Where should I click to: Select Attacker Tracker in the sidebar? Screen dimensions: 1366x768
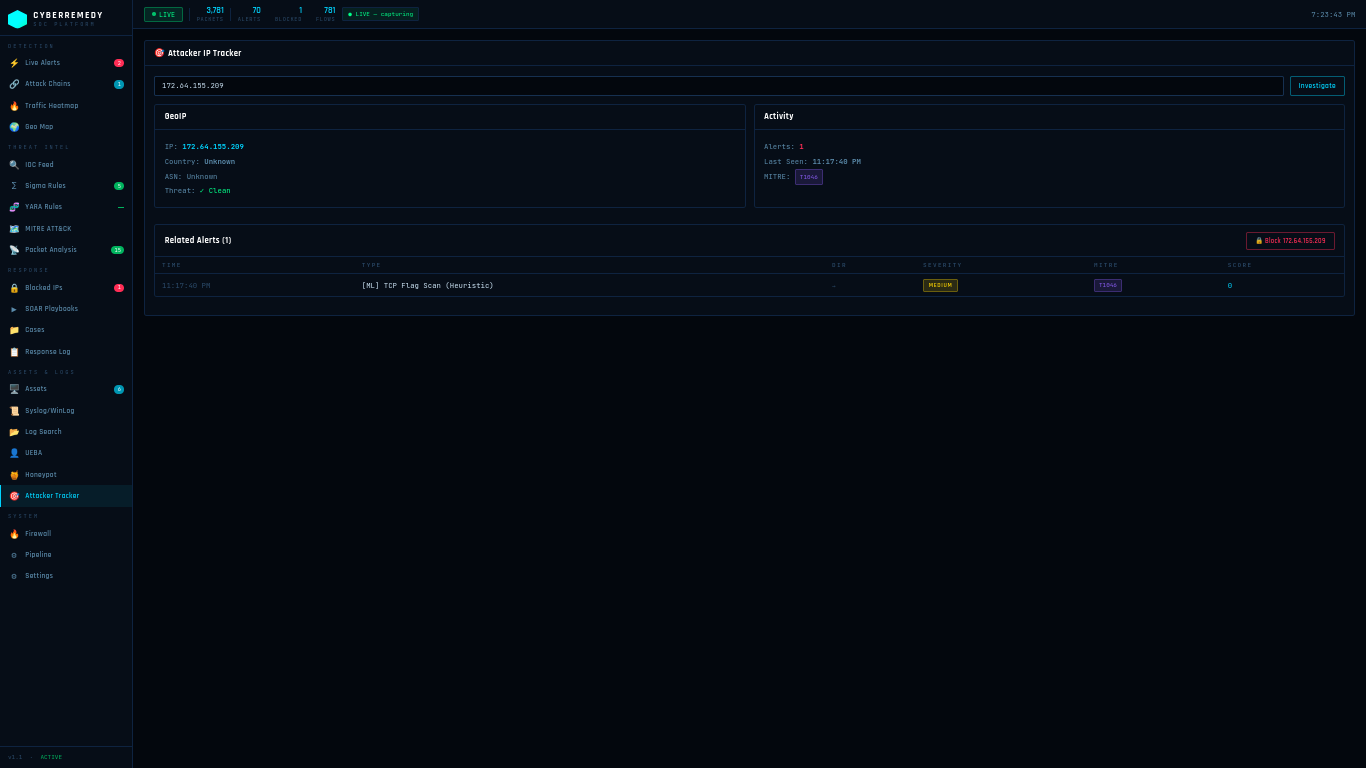66,496
